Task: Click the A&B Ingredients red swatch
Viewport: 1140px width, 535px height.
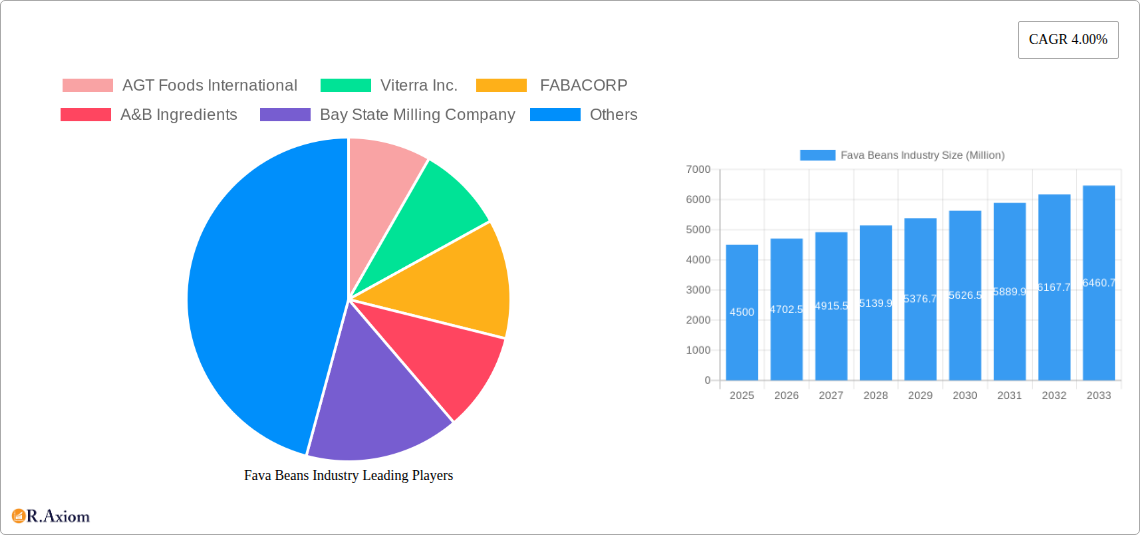Action: tap(85, 115)
